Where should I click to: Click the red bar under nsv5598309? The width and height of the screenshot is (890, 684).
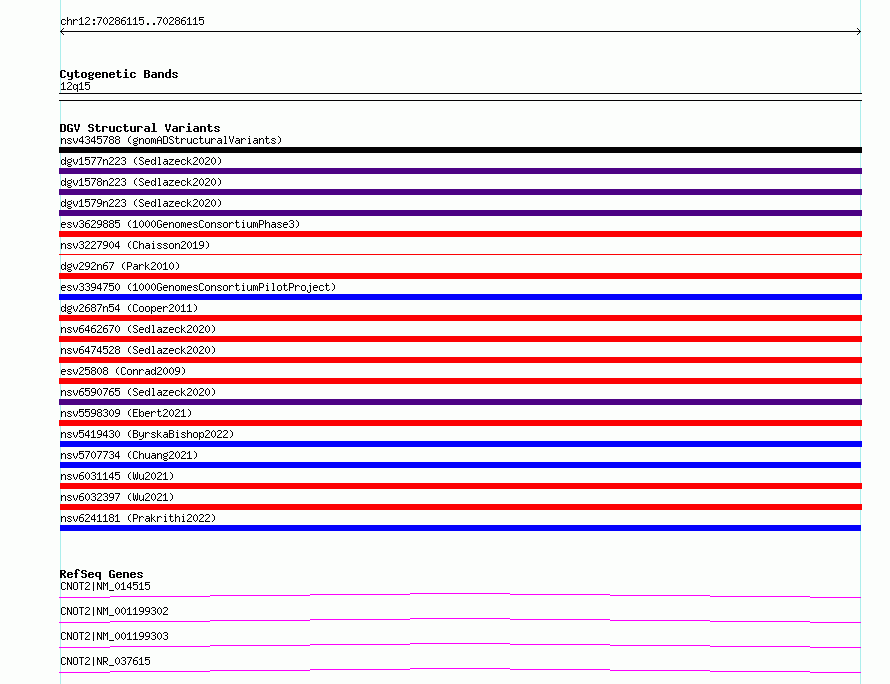tap(460, 423)
